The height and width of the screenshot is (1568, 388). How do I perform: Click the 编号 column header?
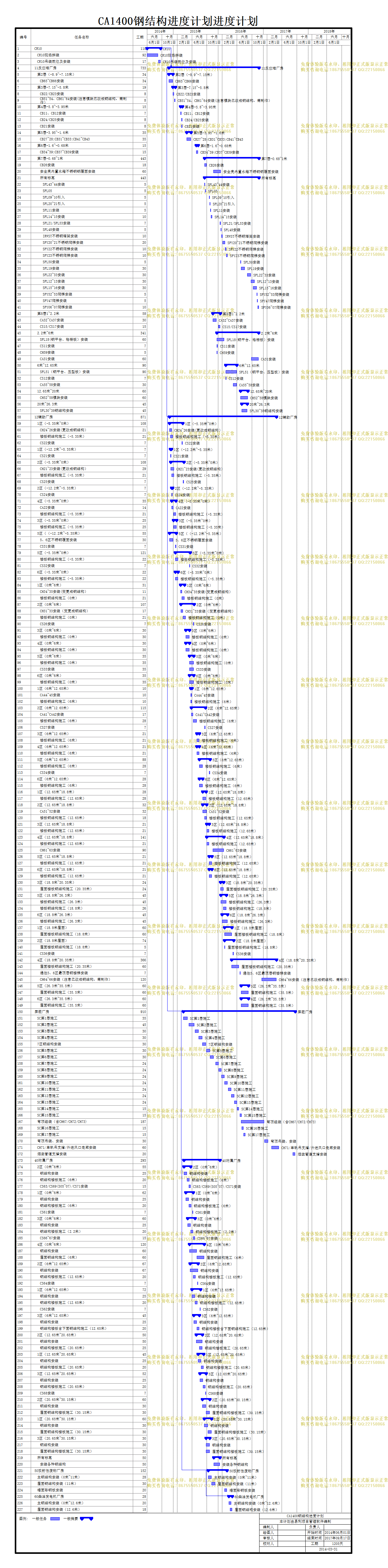click(23, 37)
